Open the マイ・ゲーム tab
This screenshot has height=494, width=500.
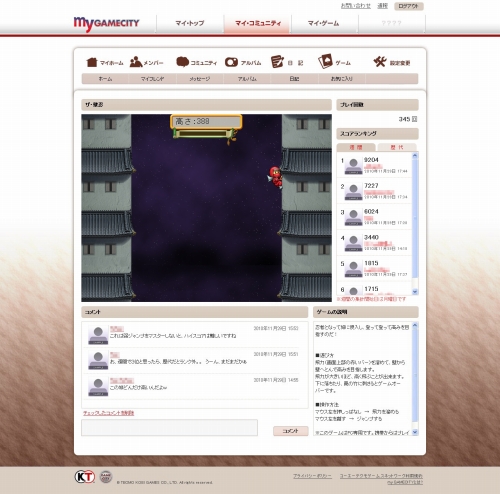[324, 23]
